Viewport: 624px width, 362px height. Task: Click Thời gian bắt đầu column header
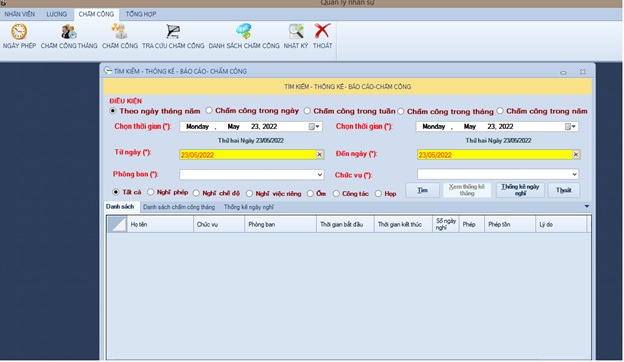tap(345, 224)
